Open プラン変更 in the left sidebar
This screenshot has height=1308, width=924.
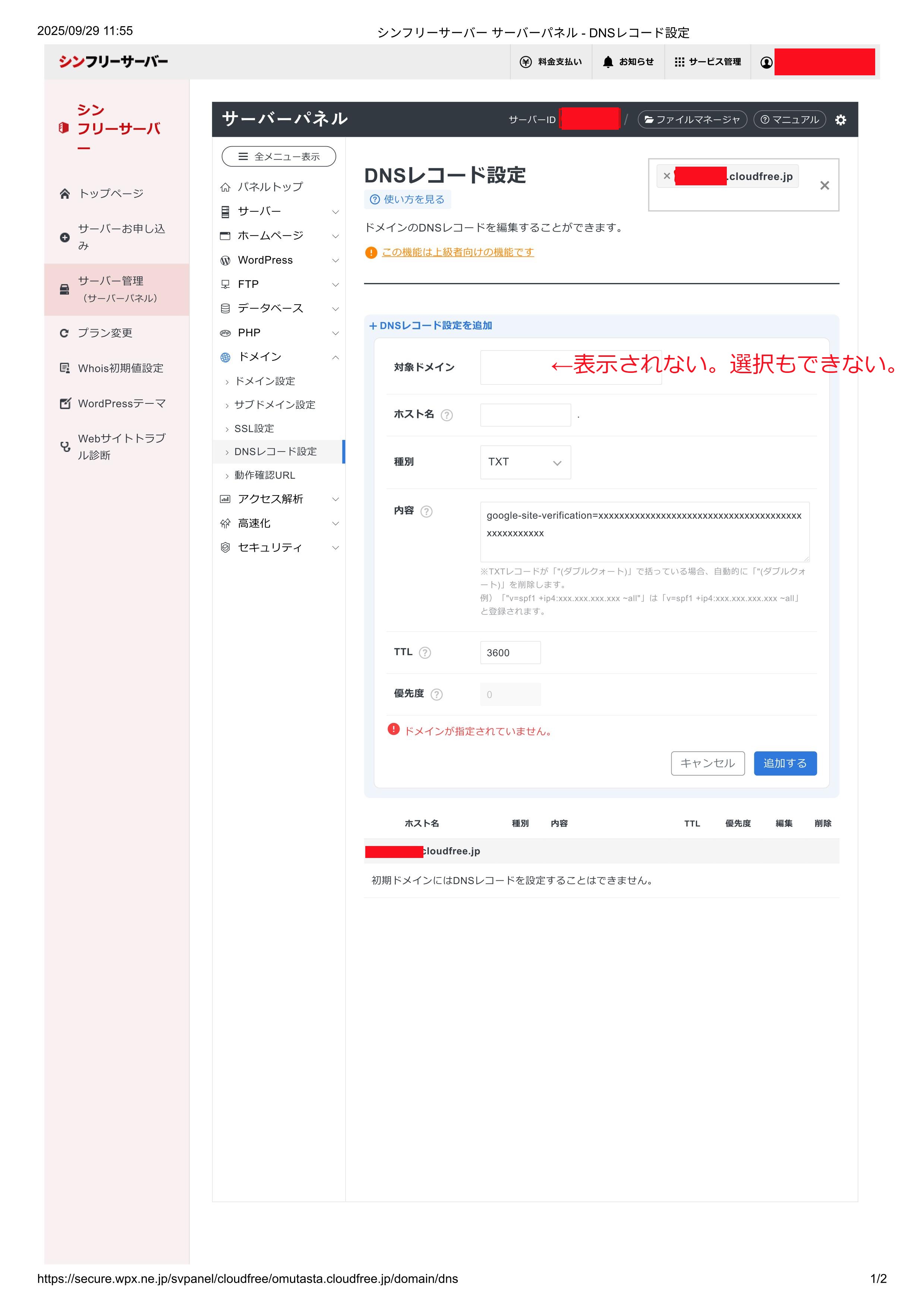(105, 333)
